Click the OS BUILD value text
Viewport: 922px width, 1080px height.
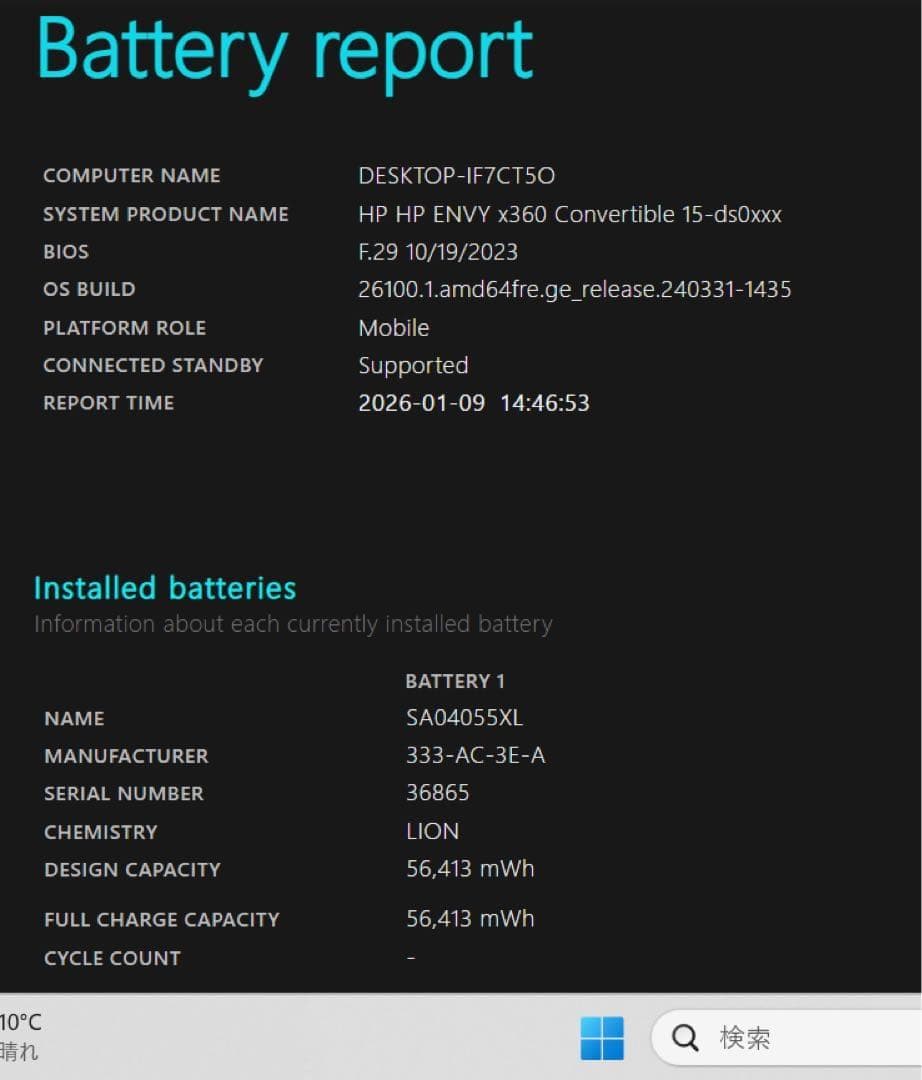pyautogui.click(x=575, y=289)
